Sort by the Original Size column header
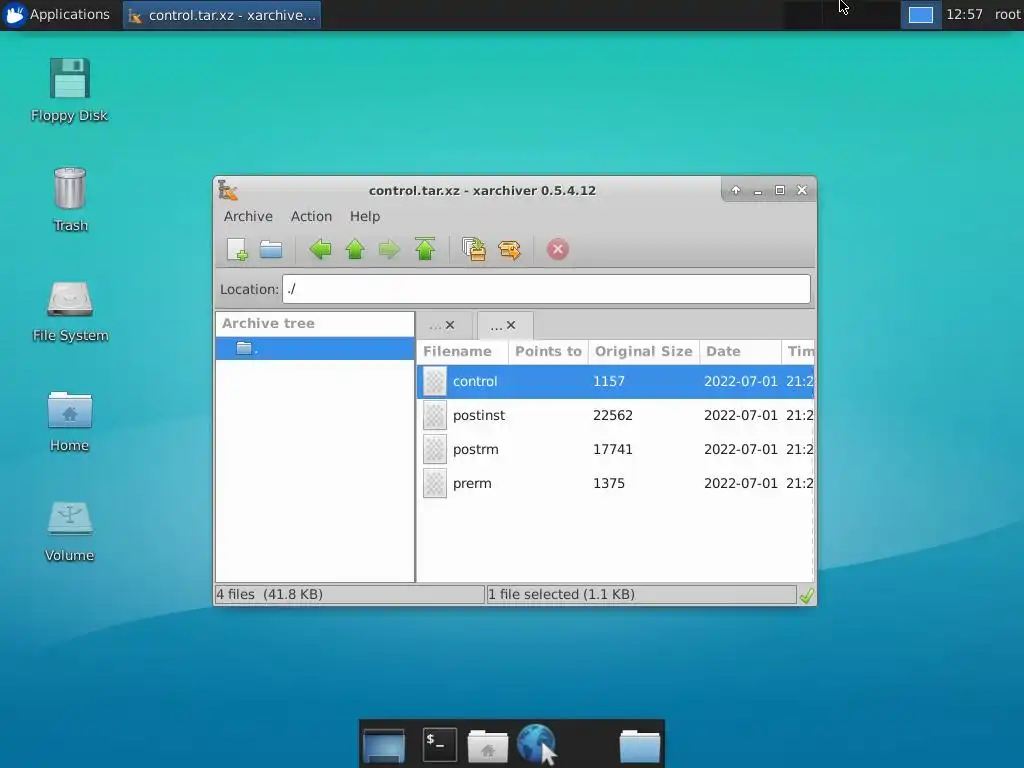Screen dimensions: 1024x768 click(644, 351)
